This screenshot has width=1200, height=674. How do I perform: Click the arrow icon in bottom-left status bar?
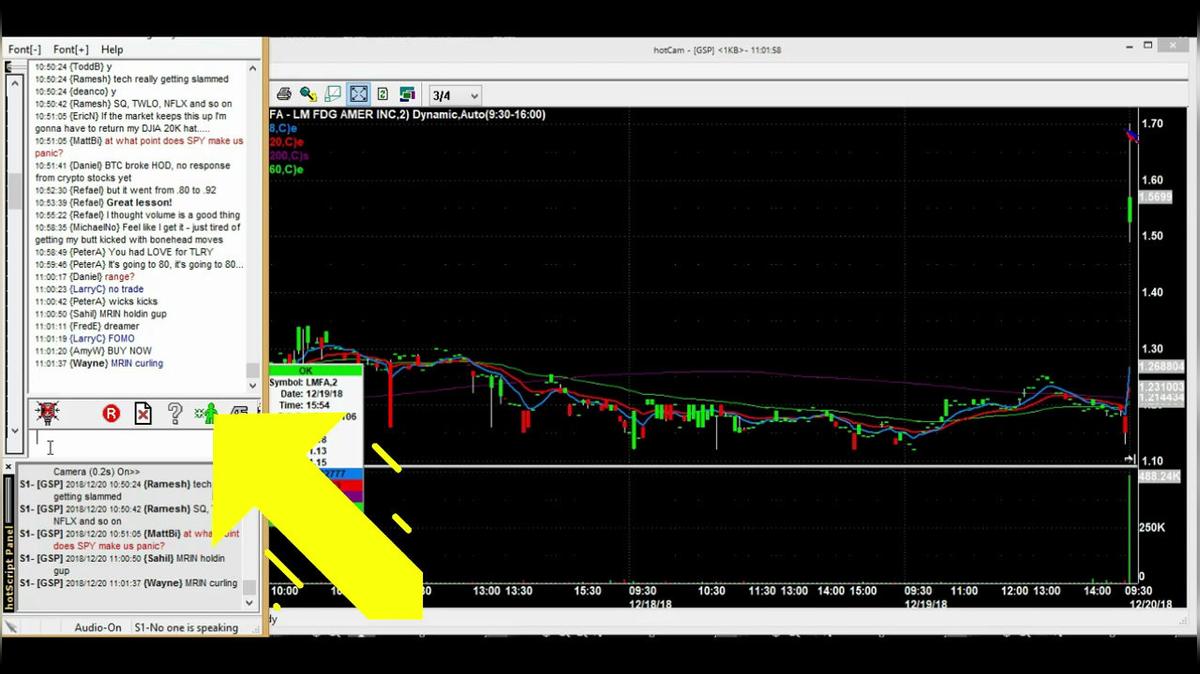(x=11, y=627)
